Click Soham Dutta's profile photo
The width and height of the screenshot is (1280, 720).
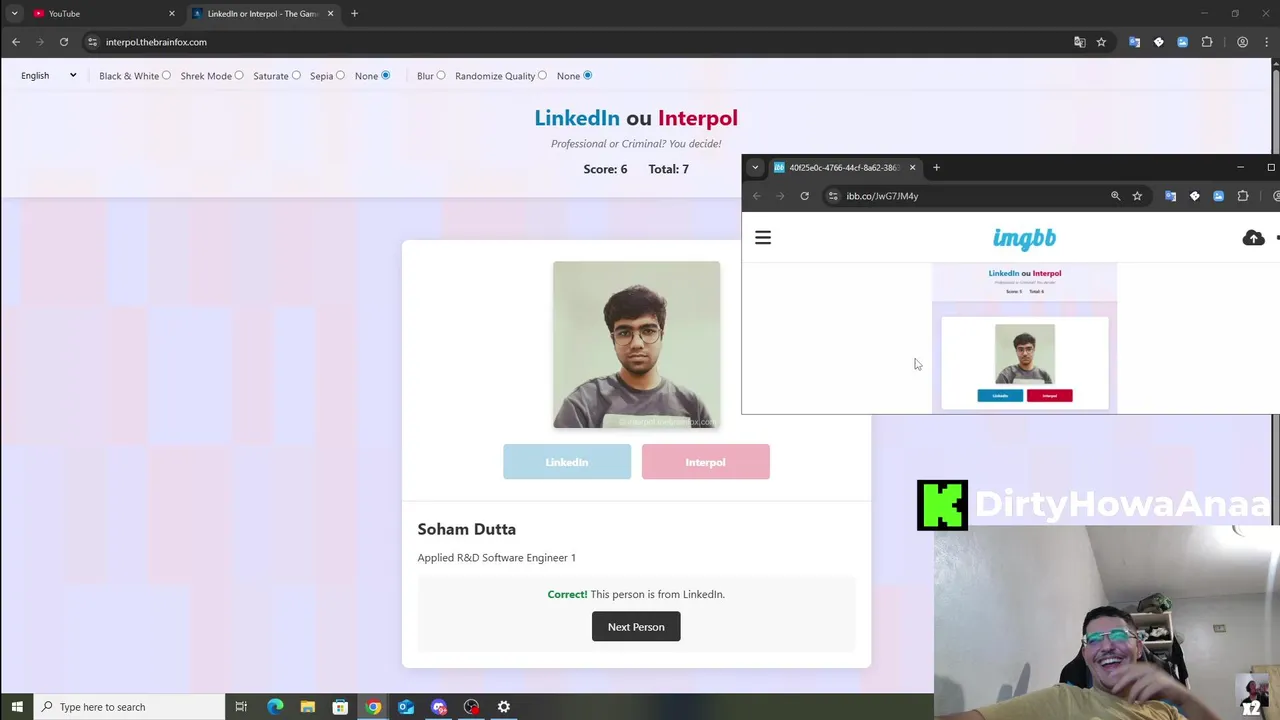(x=636, y=345)
